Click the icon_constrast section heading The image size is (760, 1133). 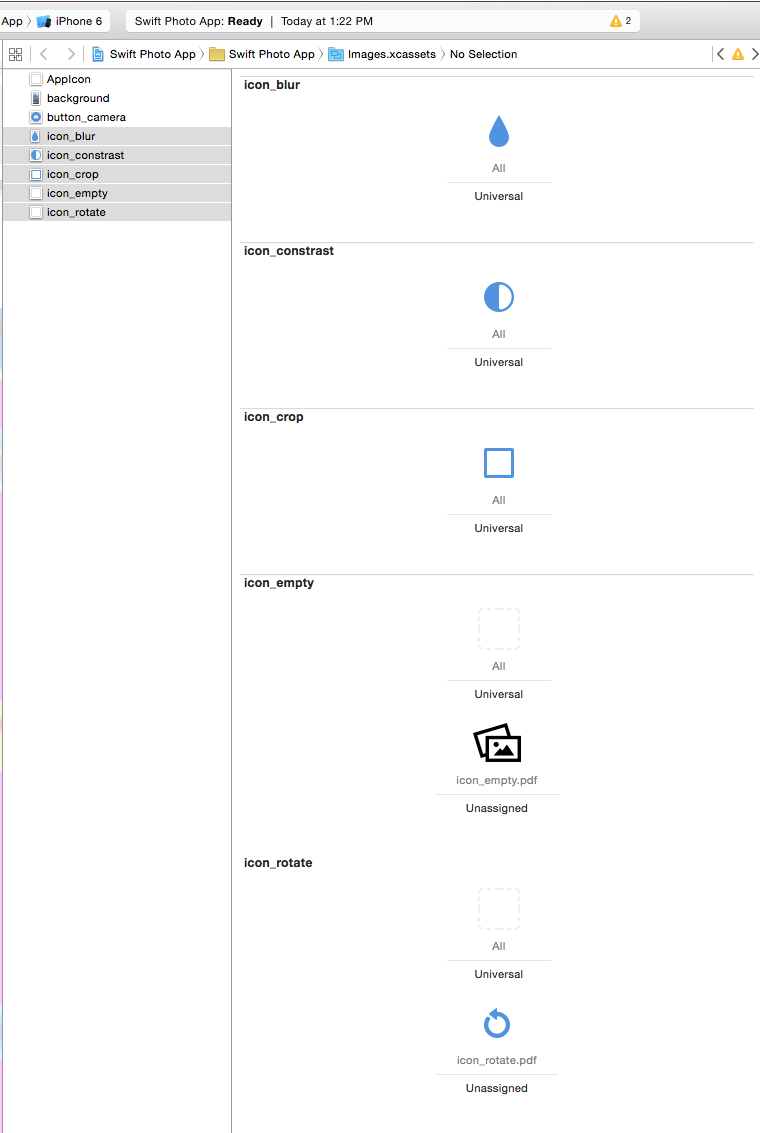288,251
